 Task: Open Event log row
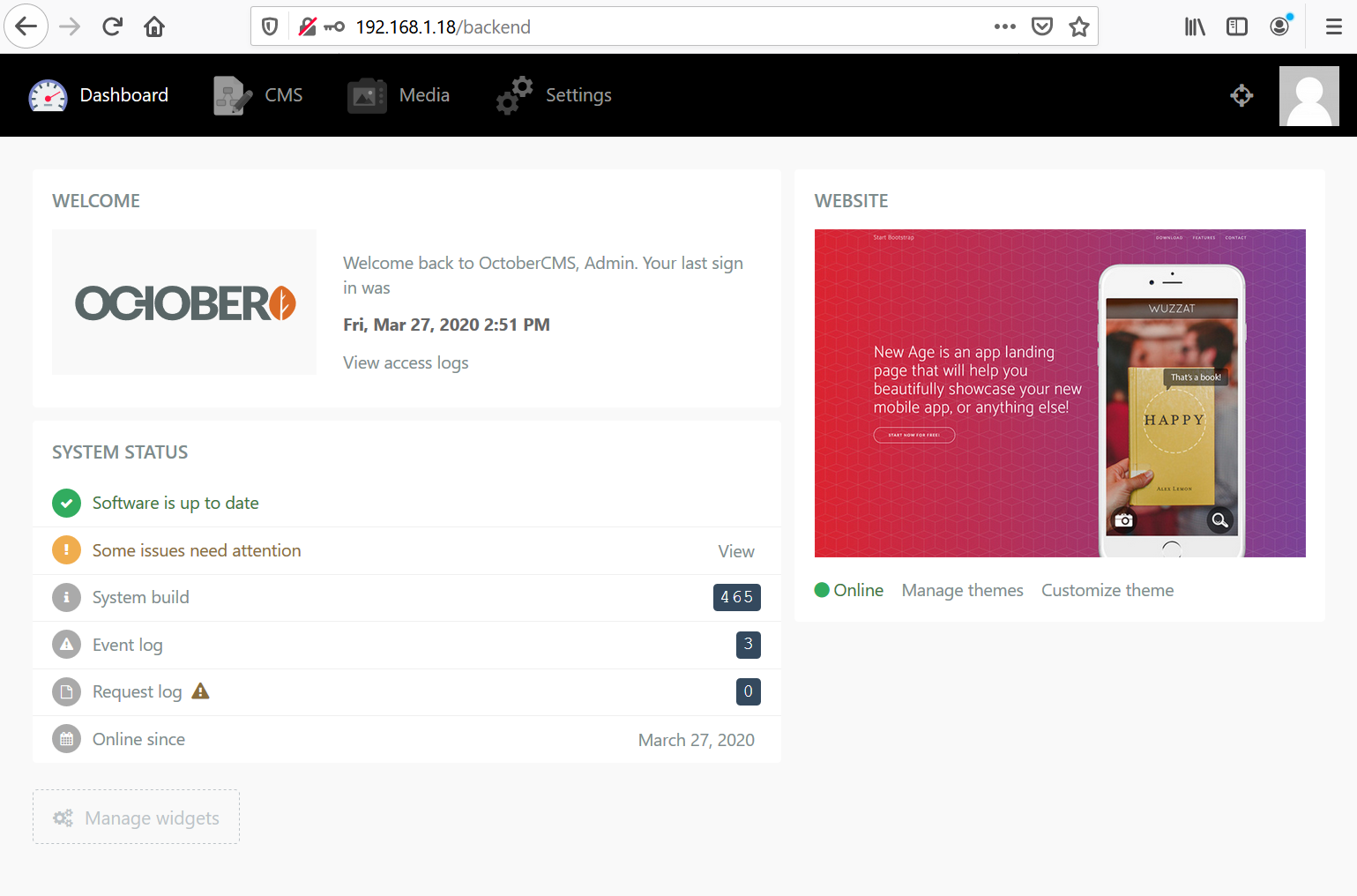click(x=128, y=645)
